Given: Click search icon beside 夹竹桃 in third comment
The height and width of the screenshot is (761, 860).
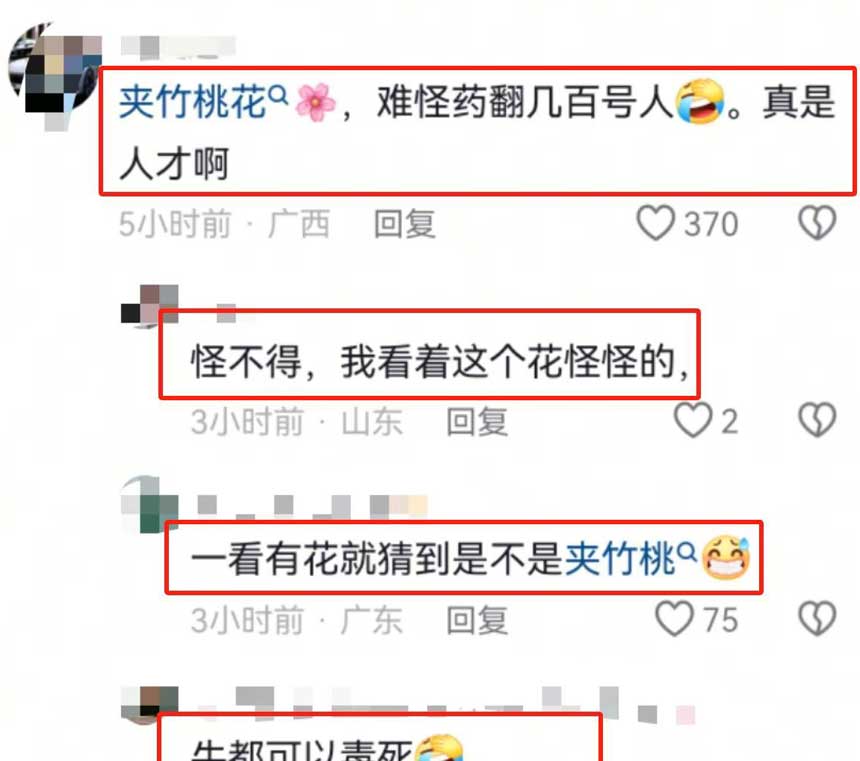Looking at the screenshot, I should (x=687, y=551).
